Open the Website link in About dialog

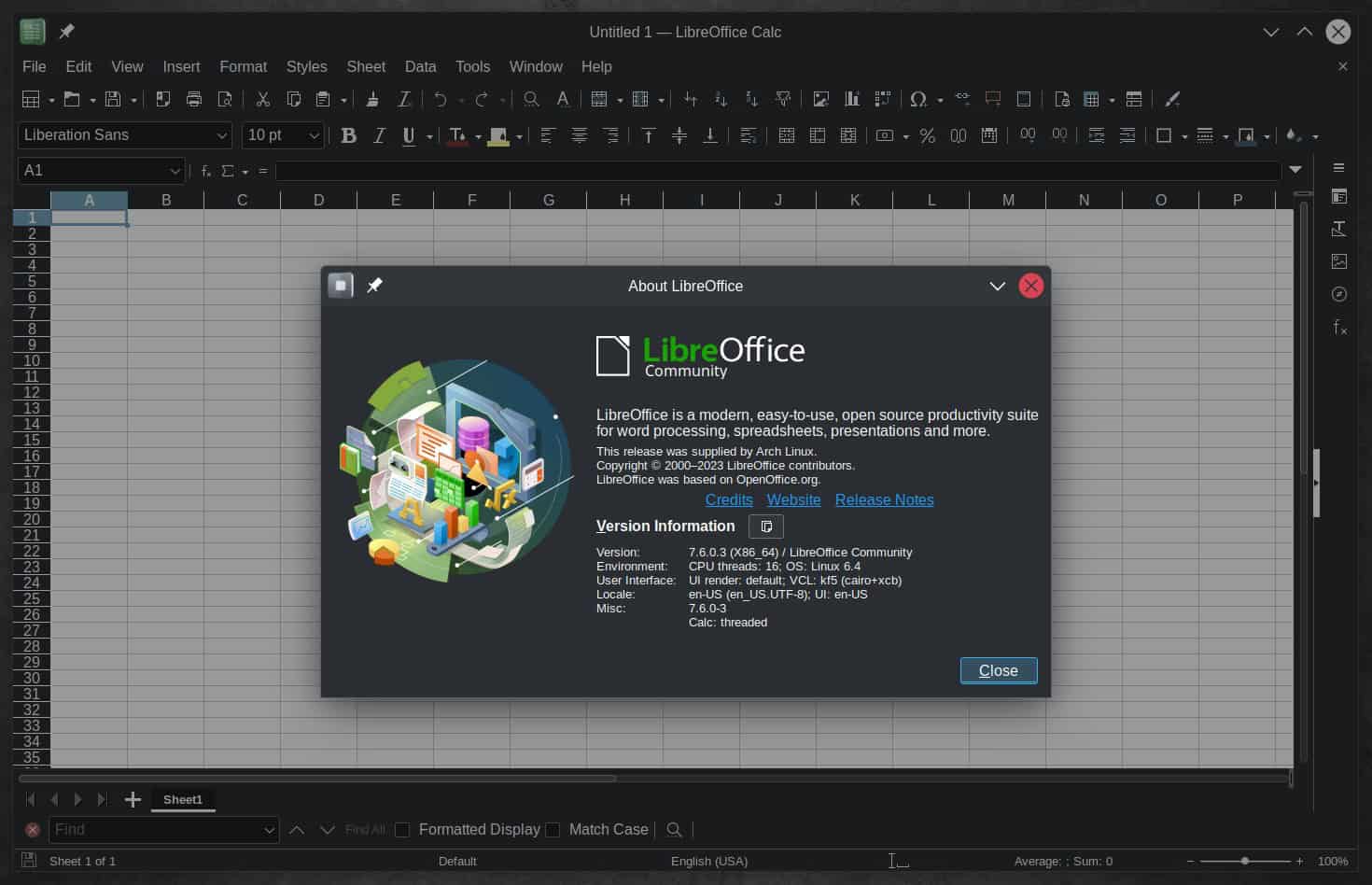tap(794, 499)
